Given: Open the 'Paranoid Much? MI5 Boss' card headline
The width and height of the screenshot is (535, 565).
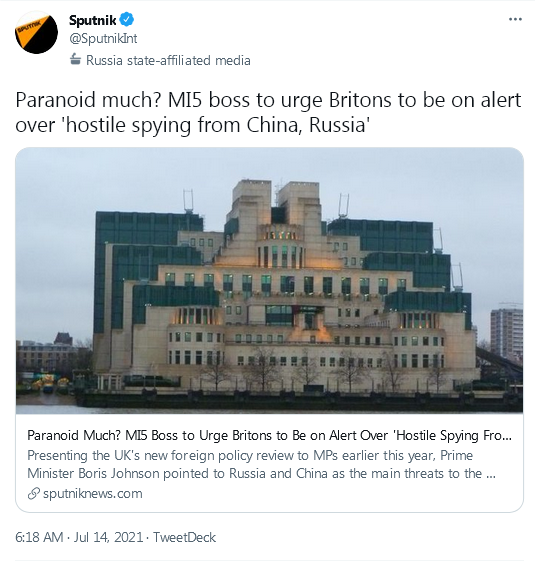Looking at the screenshot, I should pos(269,436).
